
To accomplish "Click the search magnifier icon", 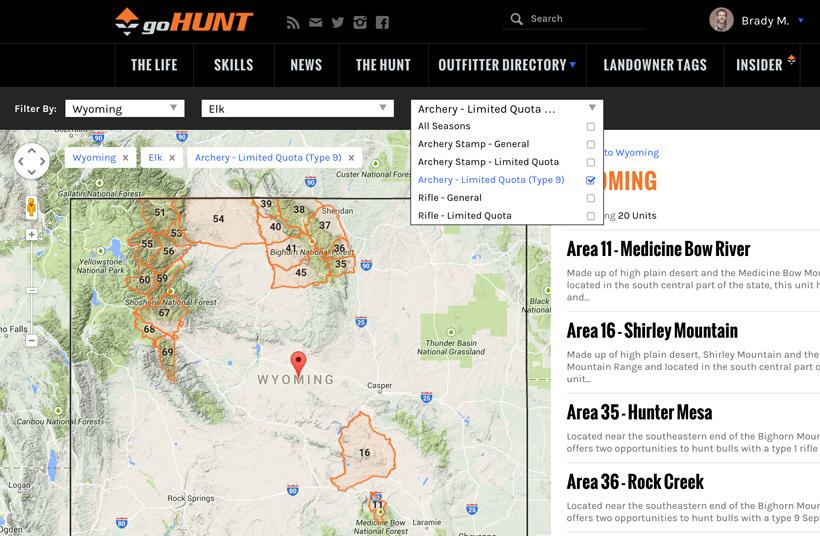I will [x=516, y=19].
